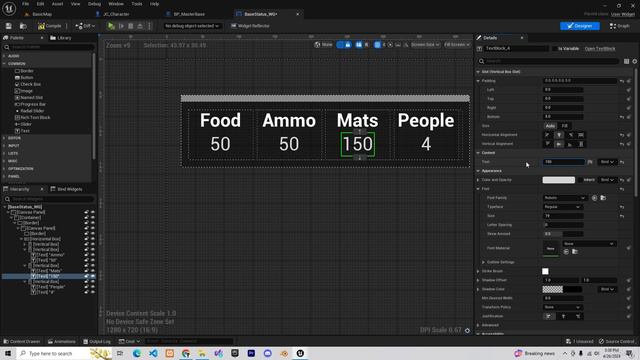Screen dimensions: 640x360
Task: Open the Asset menu
Action: 57,4
